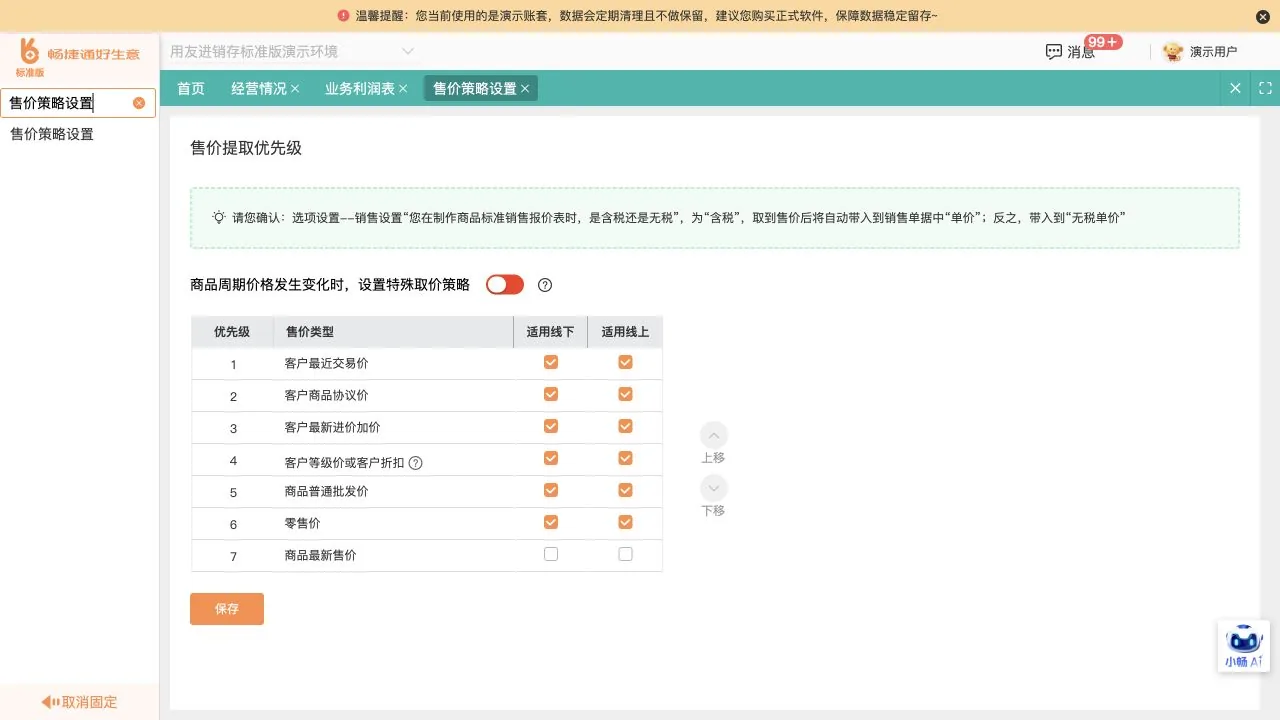
Task: Close the 业务利润表 tab
Action: (403, 89)
